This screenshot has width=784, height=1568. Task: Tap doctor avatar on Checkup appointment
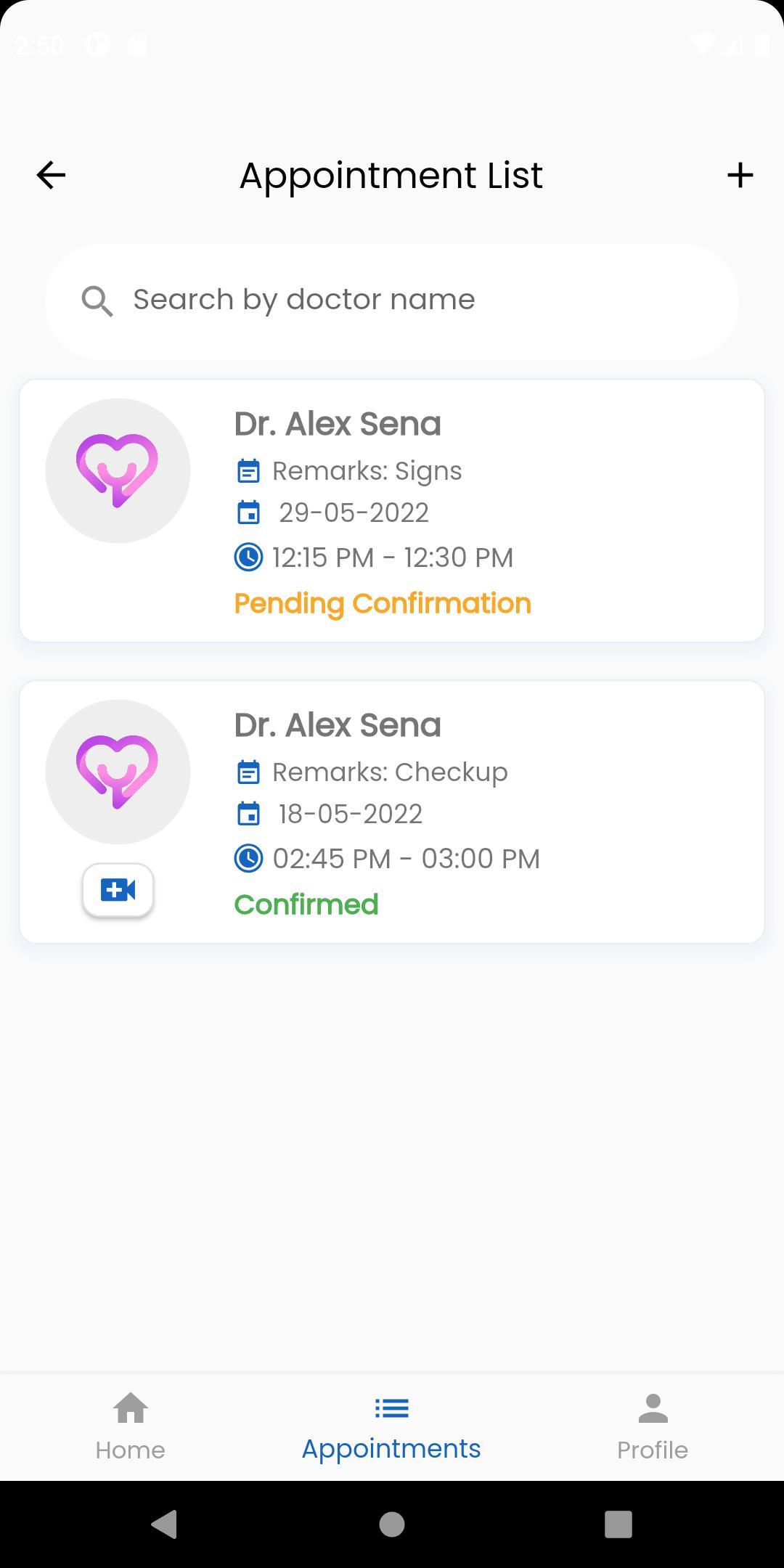point(118,772)
